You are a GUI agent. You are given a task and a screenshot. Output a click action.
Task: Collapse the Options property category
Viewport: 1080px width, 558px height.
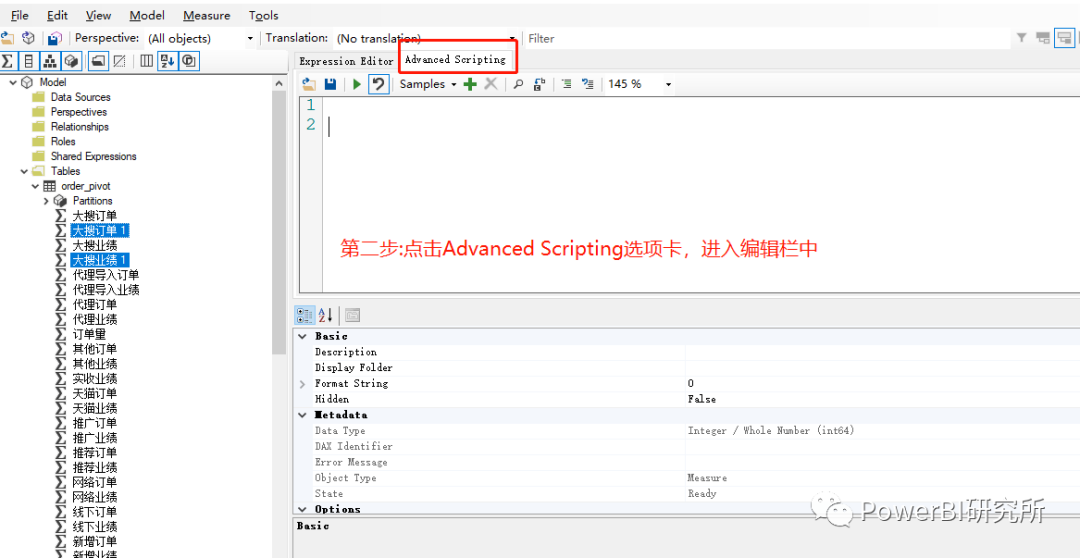tap(303, 509)
